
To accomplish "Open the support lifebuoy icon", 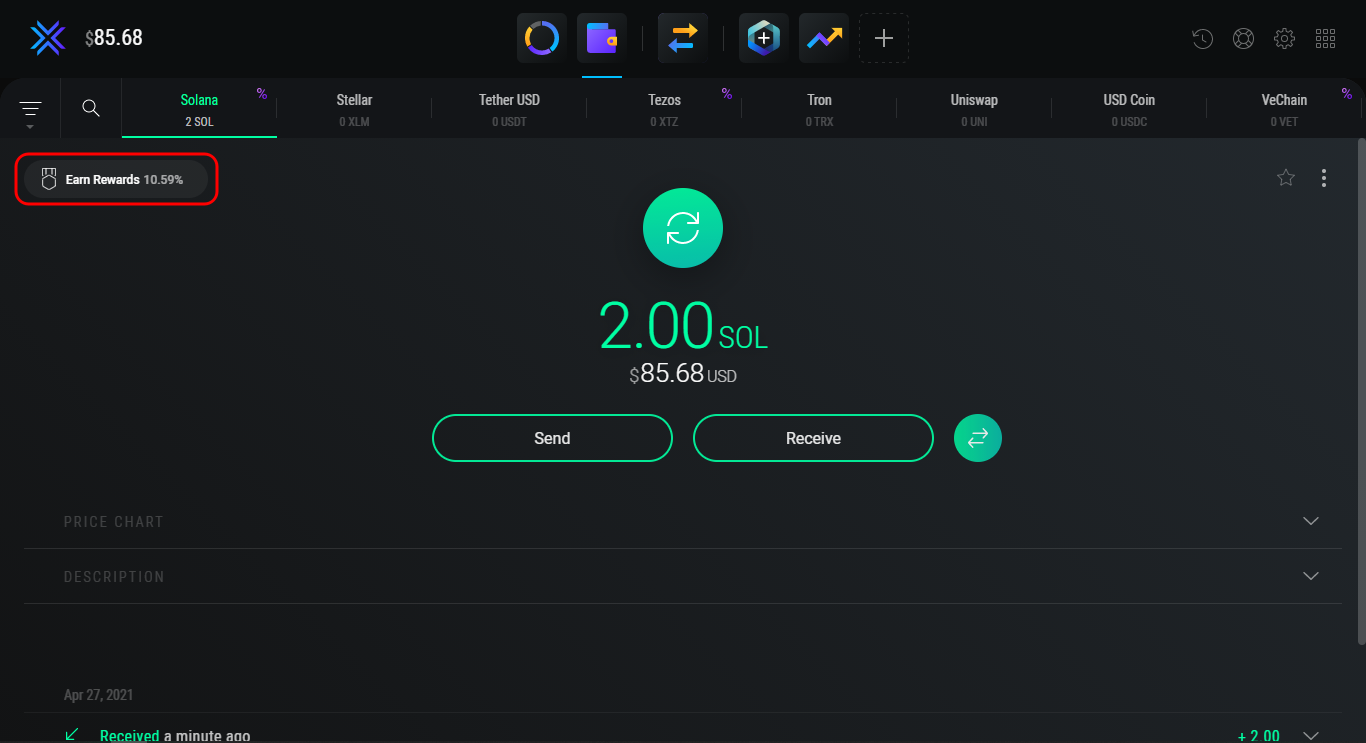I will 1243,39.
